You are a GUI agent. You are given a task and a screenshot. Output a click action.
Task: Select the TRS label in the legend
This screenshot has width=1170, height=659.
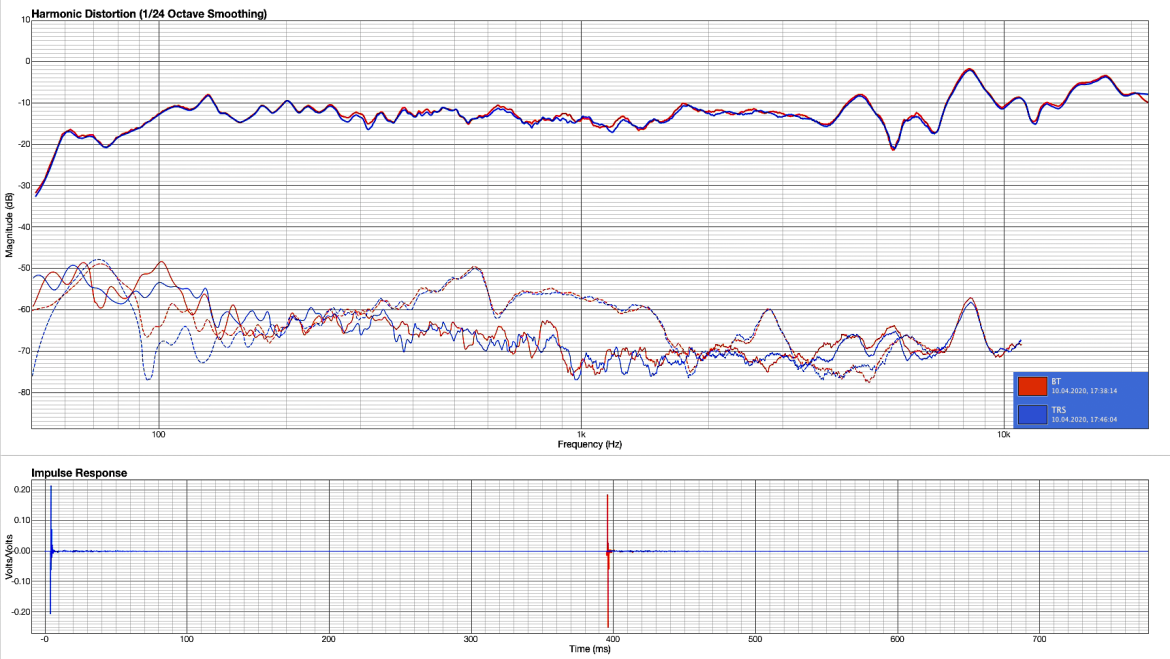(1059, 410)
